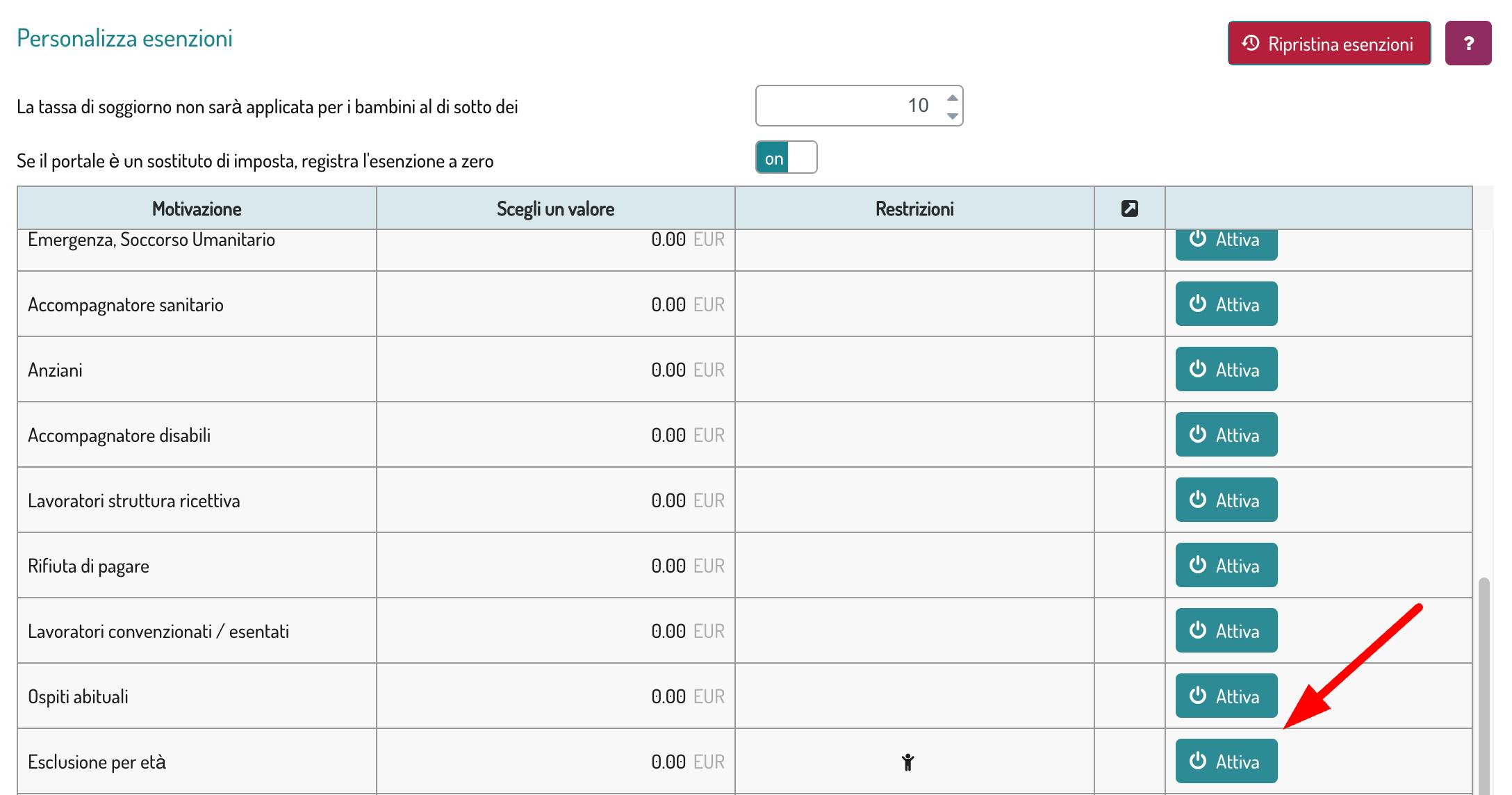Screen dimensions: 1512x795
Task: Activate Rifiuta di pagare exemption
Action: tap(1226, 566)
